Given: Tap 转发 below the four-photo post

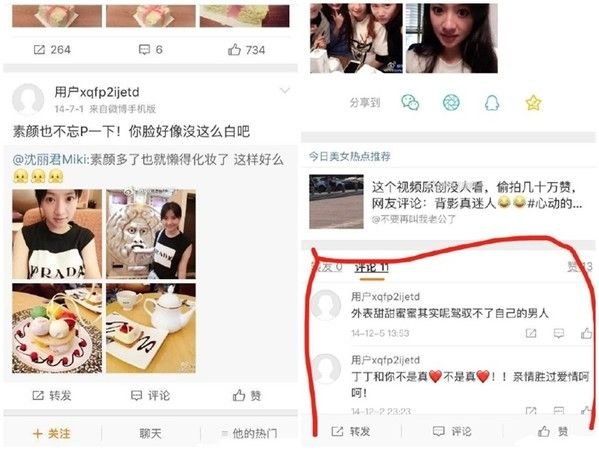Looking at the screenshot, I should tap(52, 395).
